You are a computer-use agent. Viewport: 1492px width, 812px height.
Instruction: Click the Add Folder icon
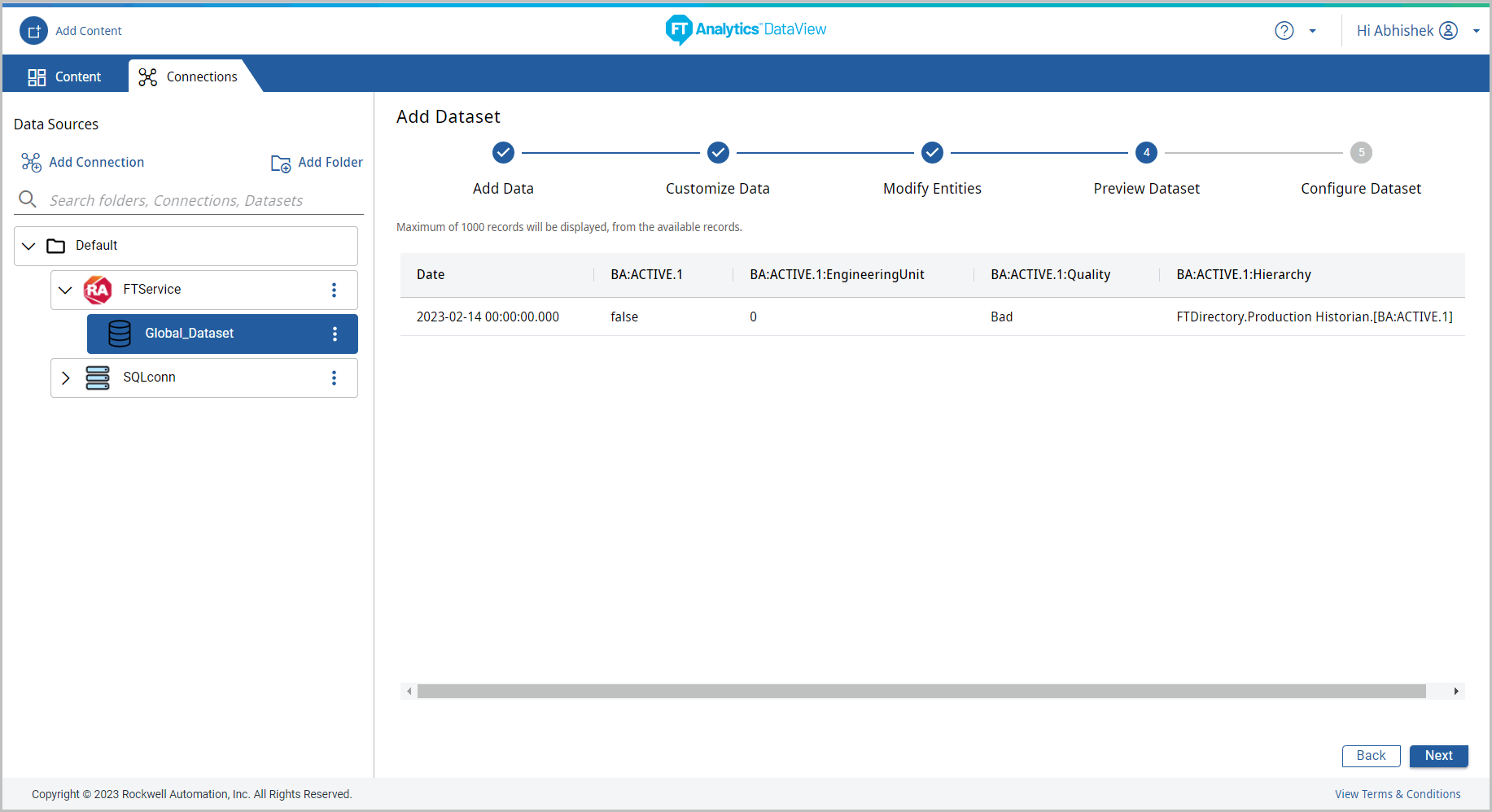click(281, 164)
